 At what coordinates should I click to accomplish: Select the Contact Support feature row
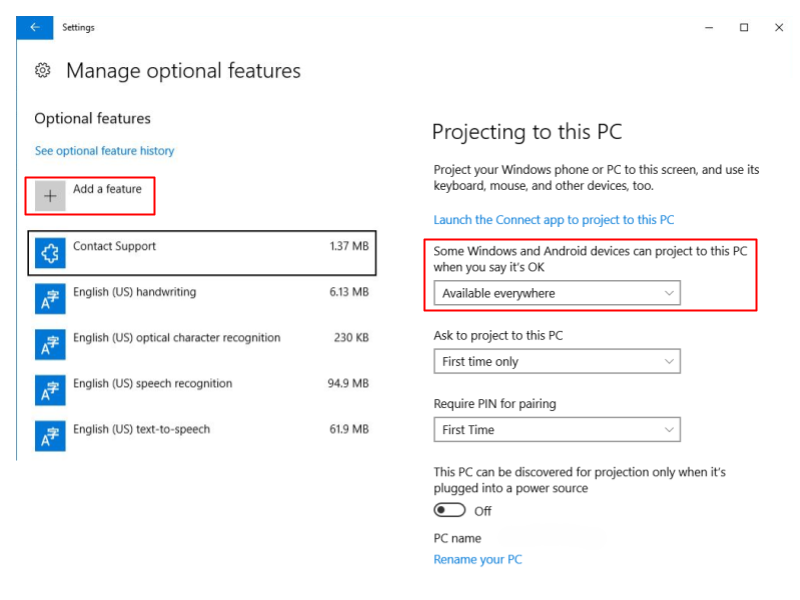pos(202,254)
